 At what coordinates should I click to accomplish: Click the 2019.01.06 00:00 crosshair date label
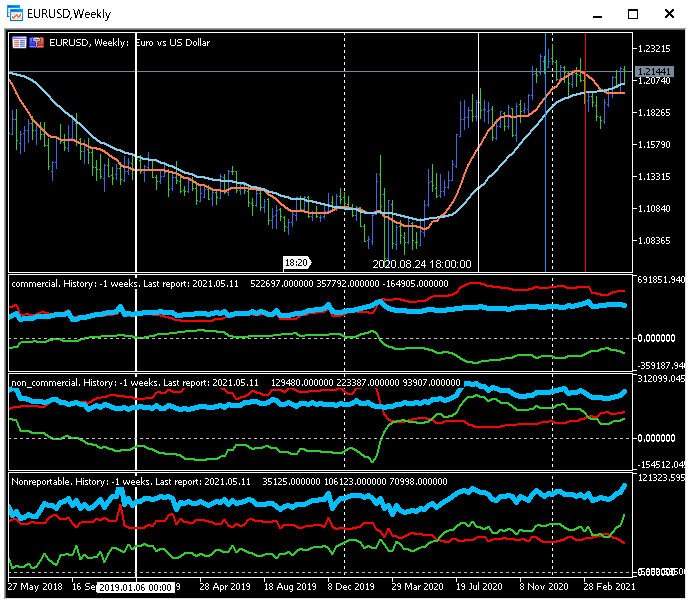135,587
